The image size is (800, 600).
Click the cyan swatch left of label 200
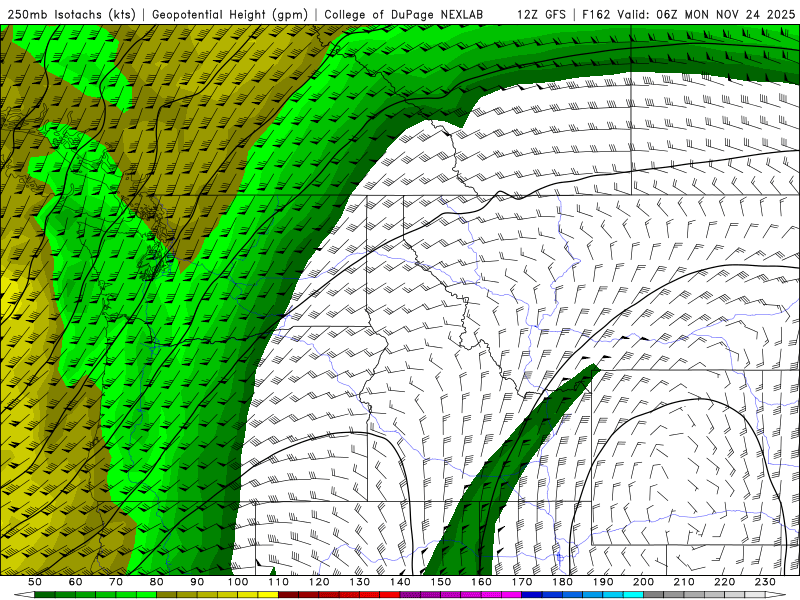[634, 595]
